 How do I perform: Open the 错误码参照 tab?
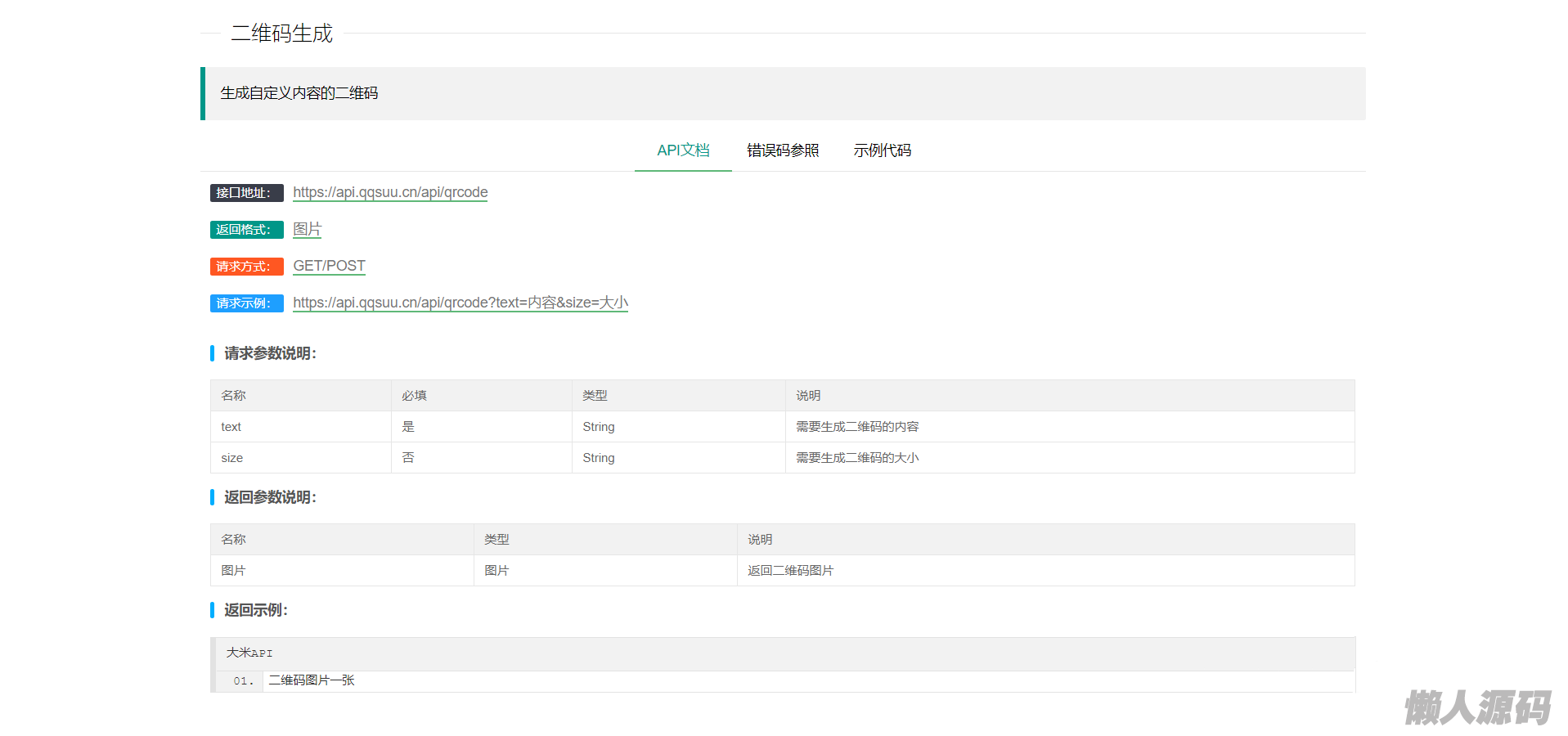[x=782, y=150]
